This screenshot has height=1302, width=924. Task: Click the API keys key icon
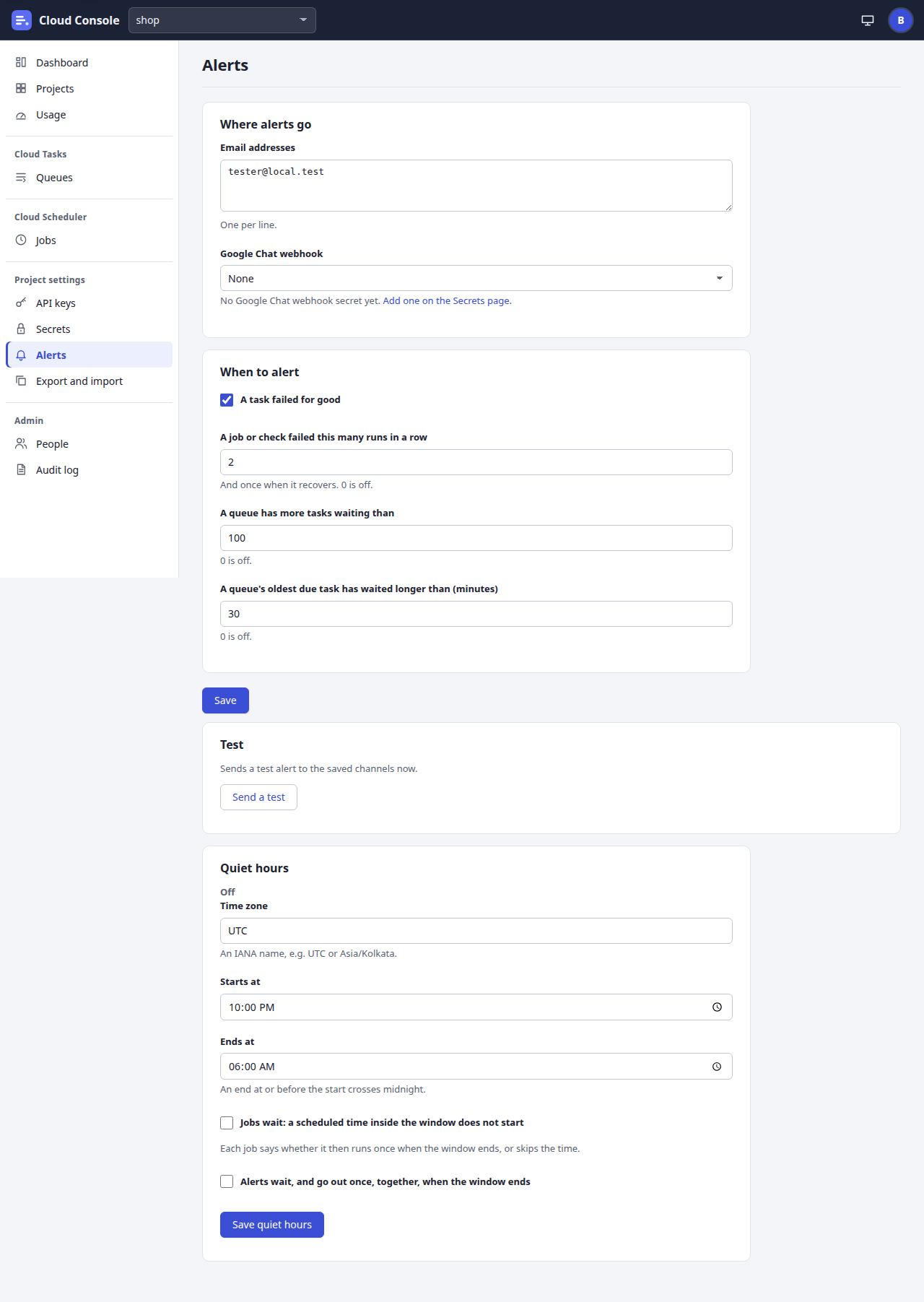tap(21, 303)
